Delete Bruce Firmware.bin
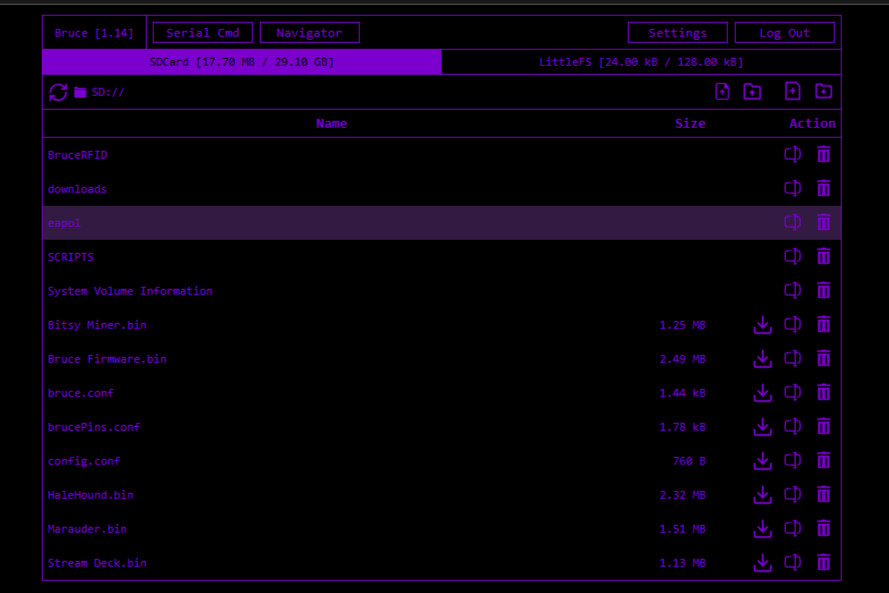Screen dimensions: 889x593 click(823, 358)
